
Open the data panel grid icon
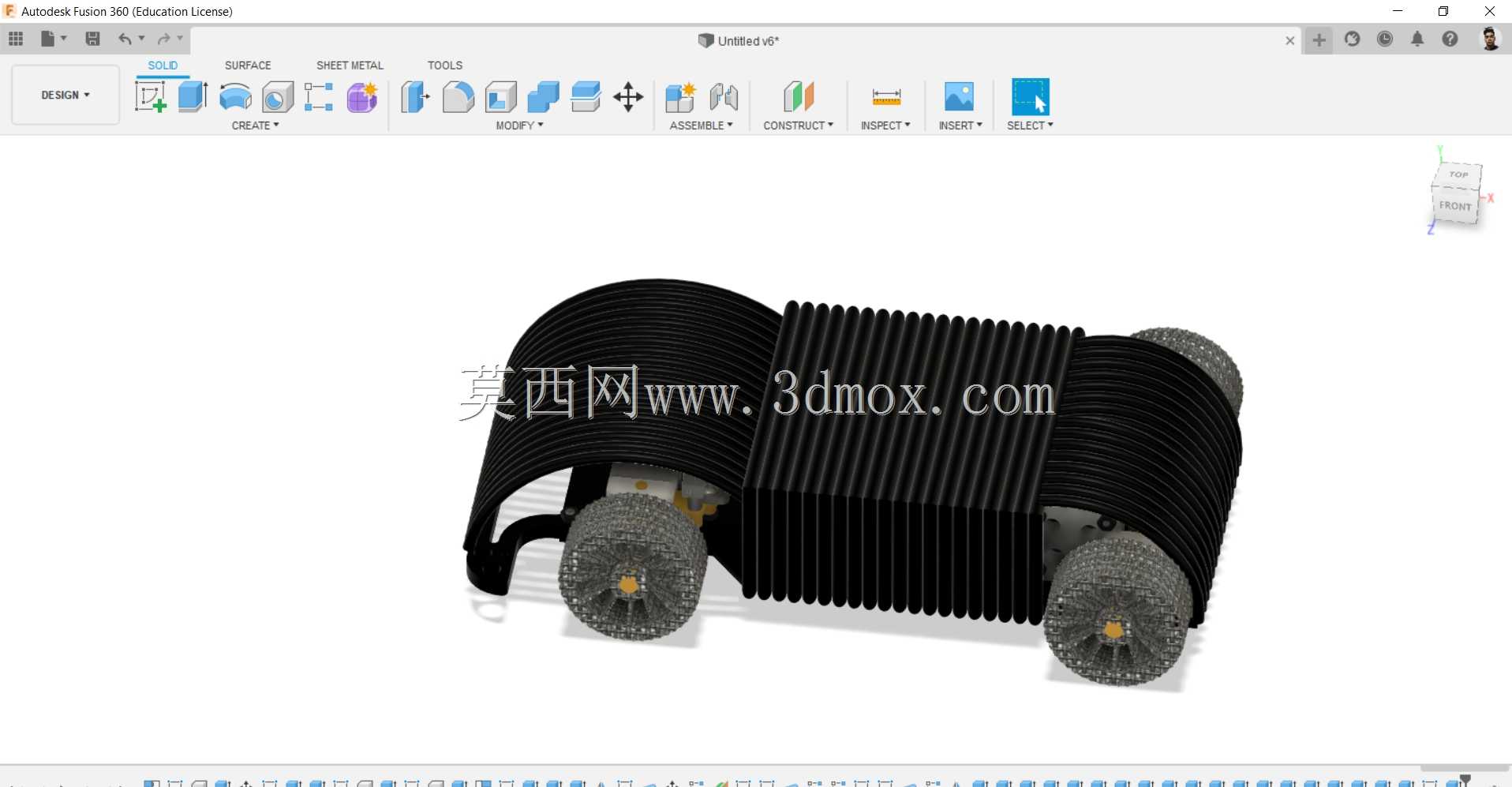click(x=16, y=39)
